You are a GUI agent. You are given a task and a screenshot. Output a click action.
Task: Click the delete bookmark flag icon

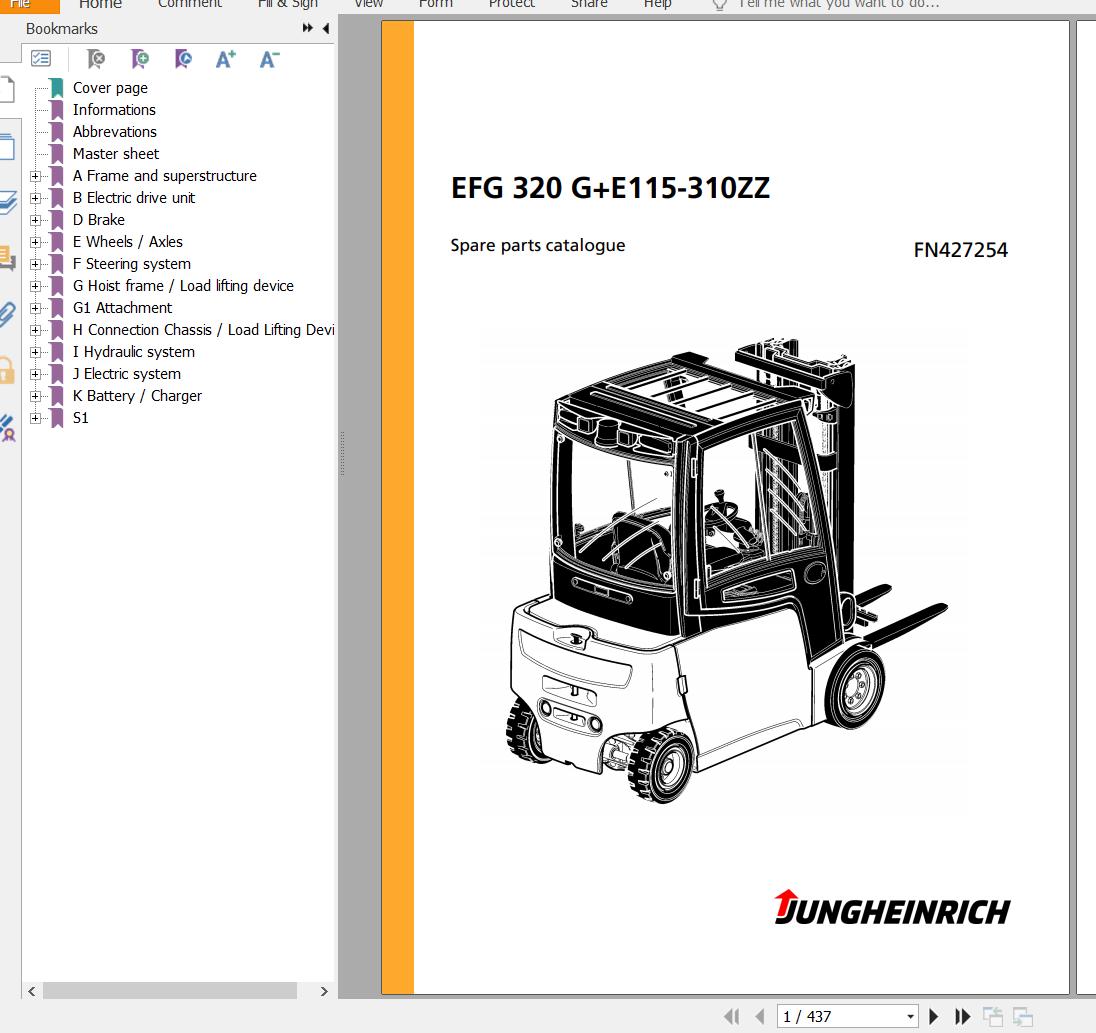(96, 59)
